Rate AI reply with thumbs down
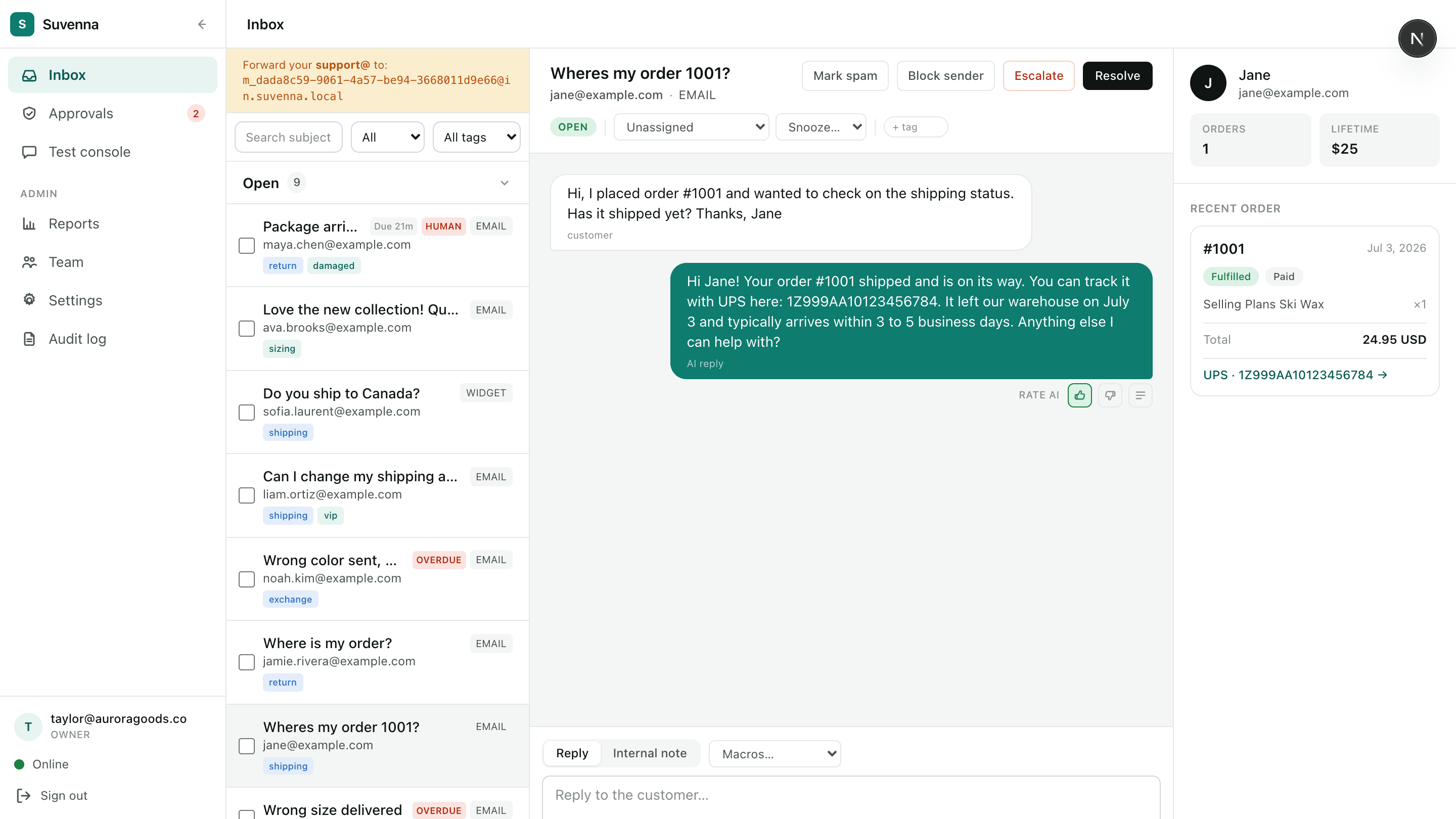Screen dimensions: 1456x819 point(1110,395)
